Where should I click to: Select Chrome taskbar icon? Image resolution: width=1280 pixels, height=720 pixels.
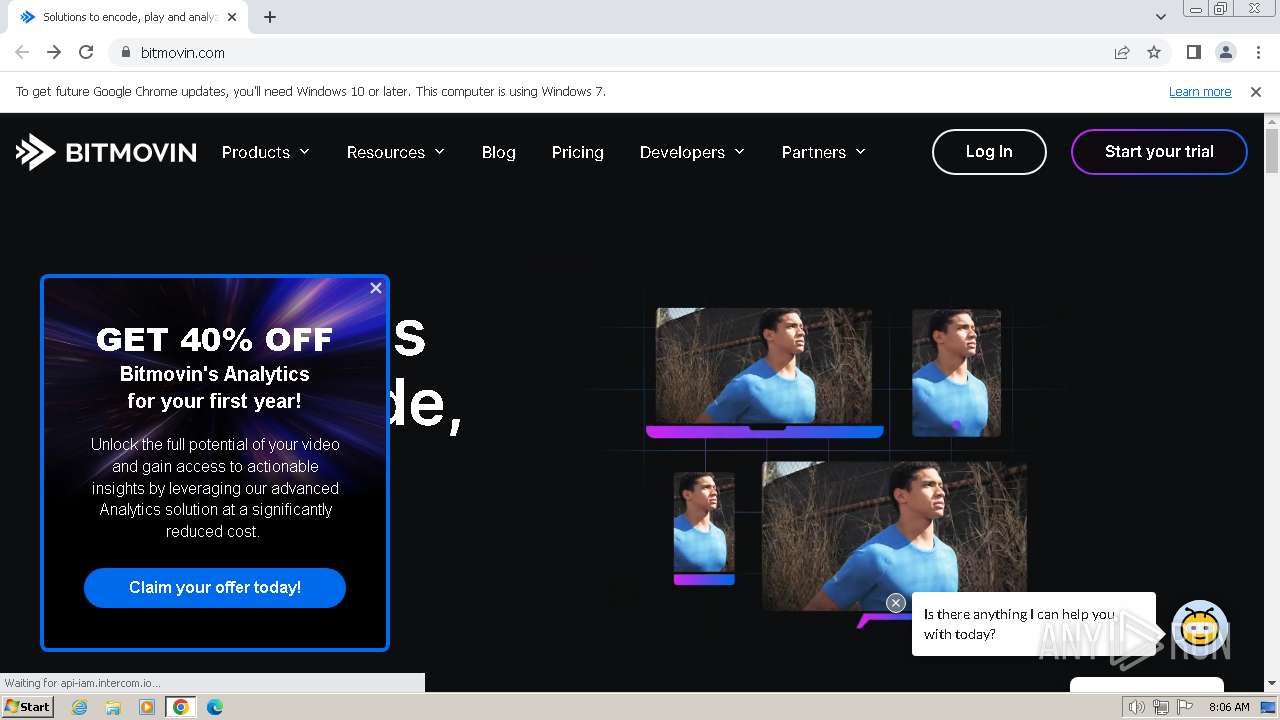pos(181,707)
